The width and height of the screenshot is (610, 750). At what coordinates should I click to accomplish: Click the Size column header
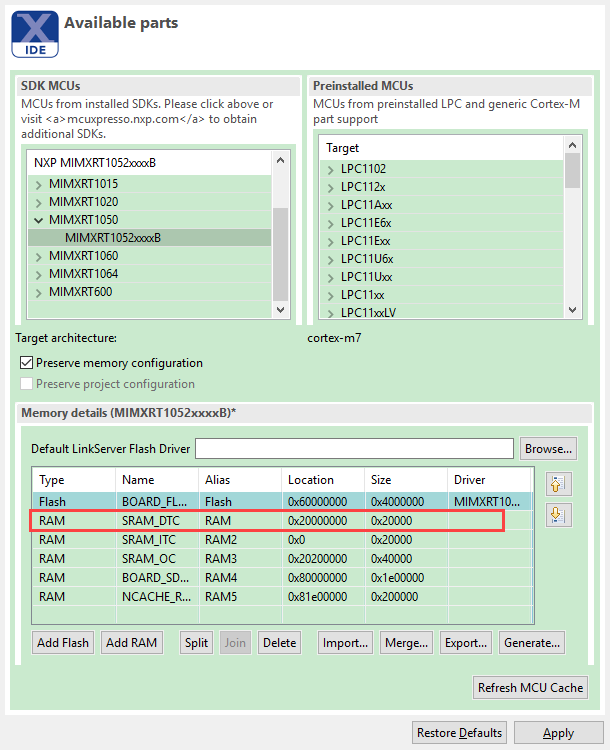point(406,480)
